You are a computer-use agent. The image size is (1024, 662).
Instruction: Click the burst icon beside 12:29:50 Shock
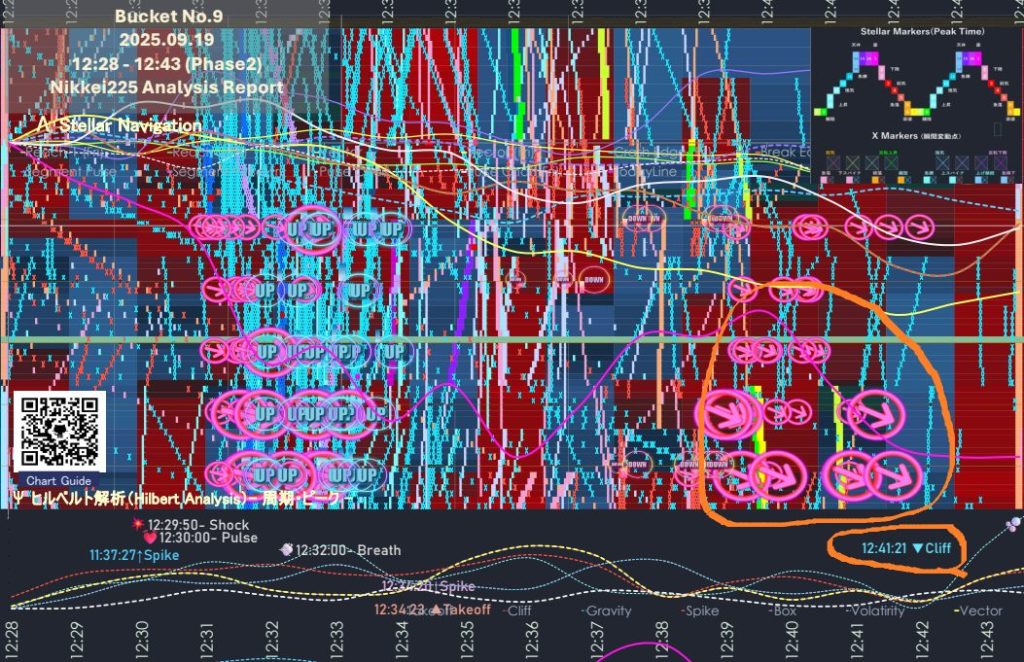[x=138, y=524]
